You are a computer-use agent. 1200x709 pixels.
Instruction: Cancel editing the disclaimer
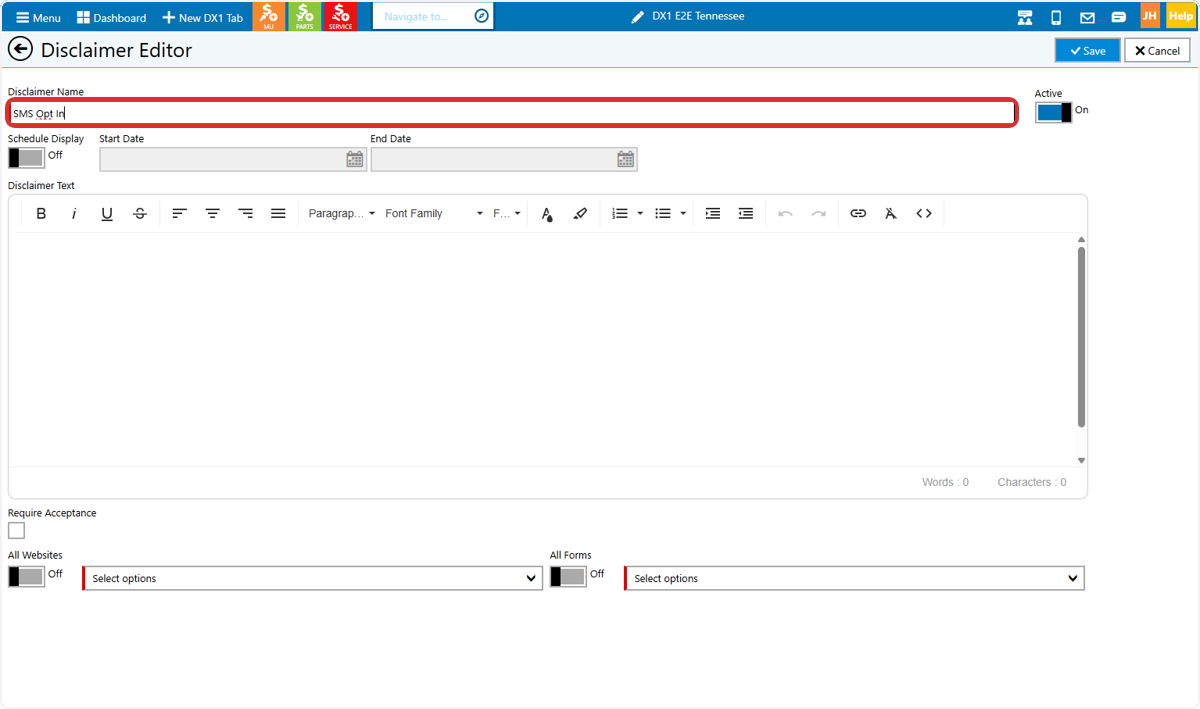pos(1157,50)
